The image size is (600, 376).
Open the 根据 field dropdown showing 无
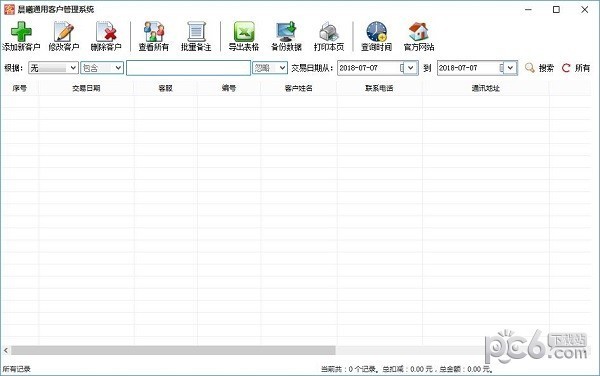tap(53, 68)
